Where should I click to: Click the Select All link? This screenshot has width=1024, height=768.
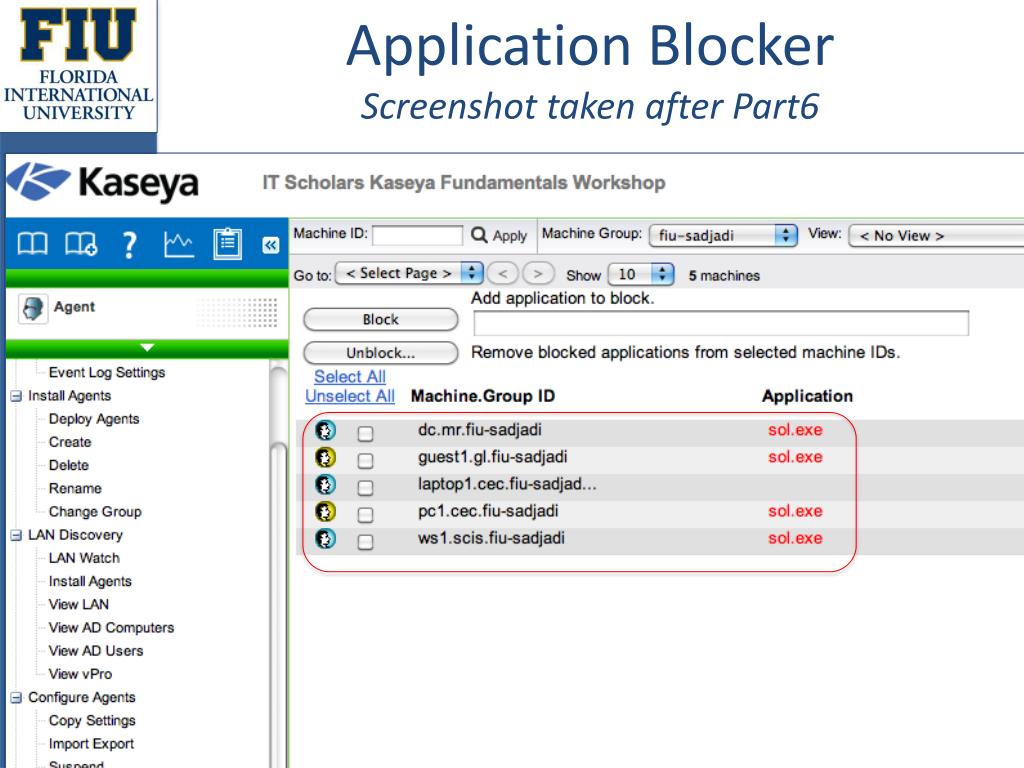(350, 377)
